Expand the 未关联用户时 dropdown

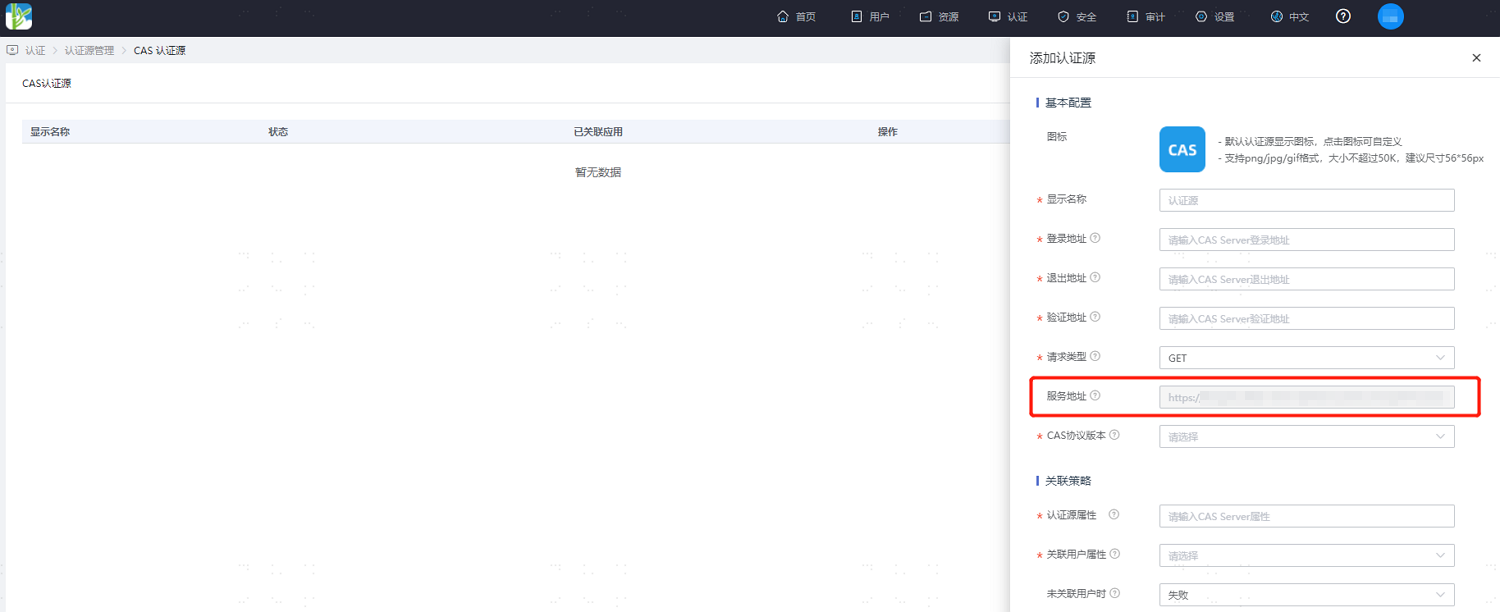tap(1306, 594)
